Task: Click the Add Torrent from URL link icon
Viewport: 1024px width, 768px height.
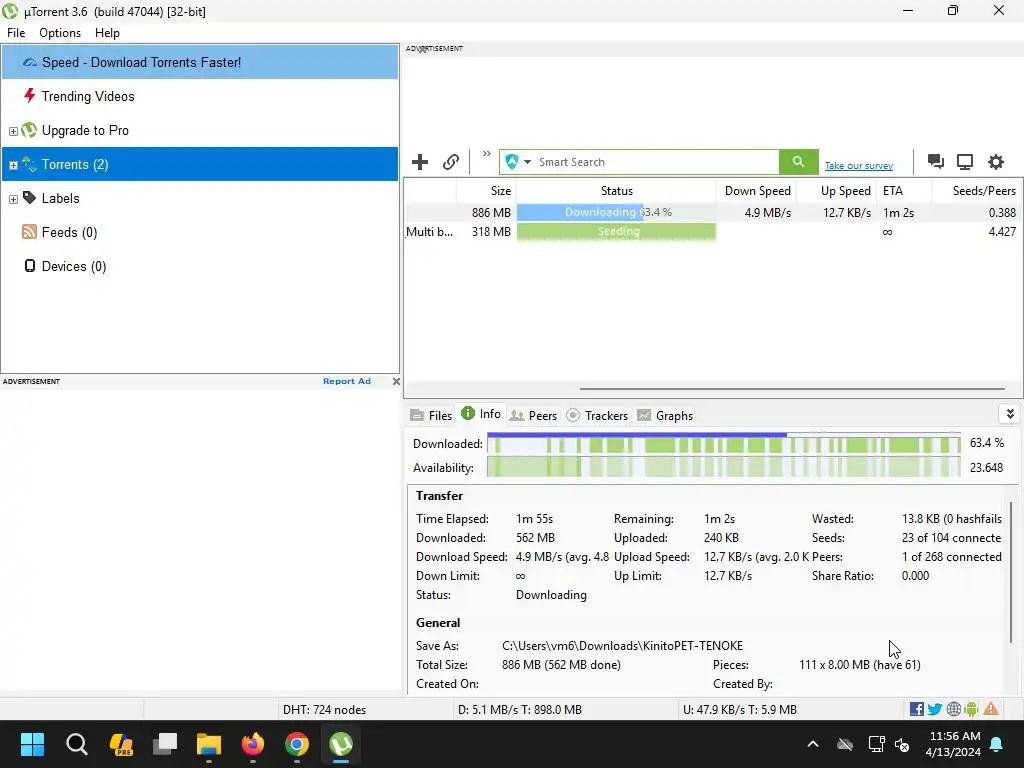Action: pos(451,162)
